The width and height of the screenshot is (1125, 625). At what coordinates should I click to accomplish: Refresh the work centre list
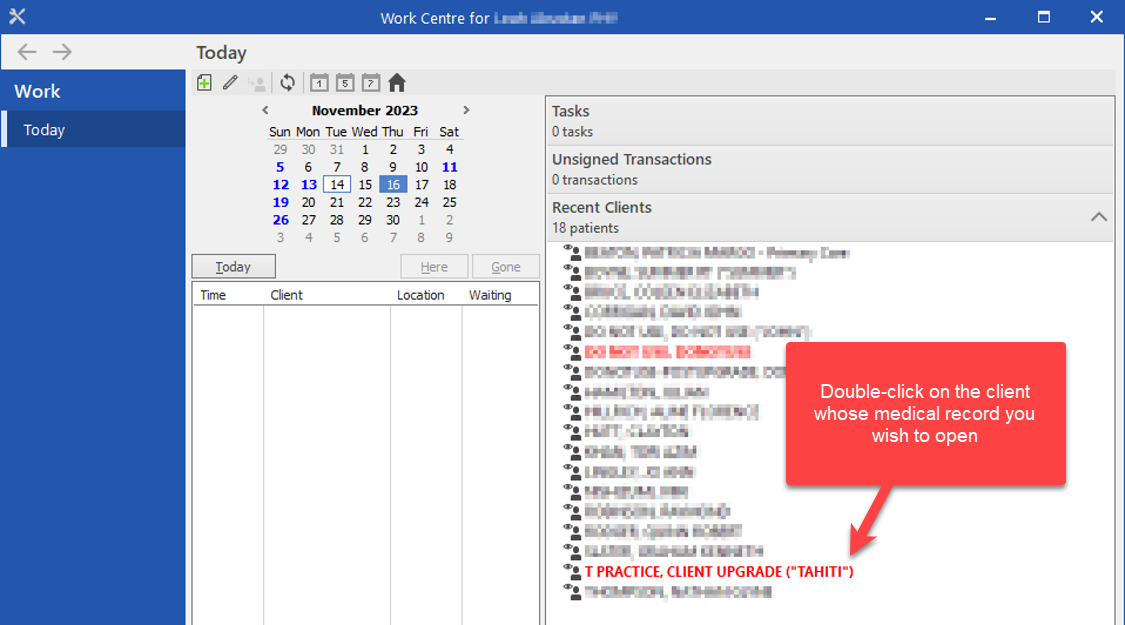point(288,83)
